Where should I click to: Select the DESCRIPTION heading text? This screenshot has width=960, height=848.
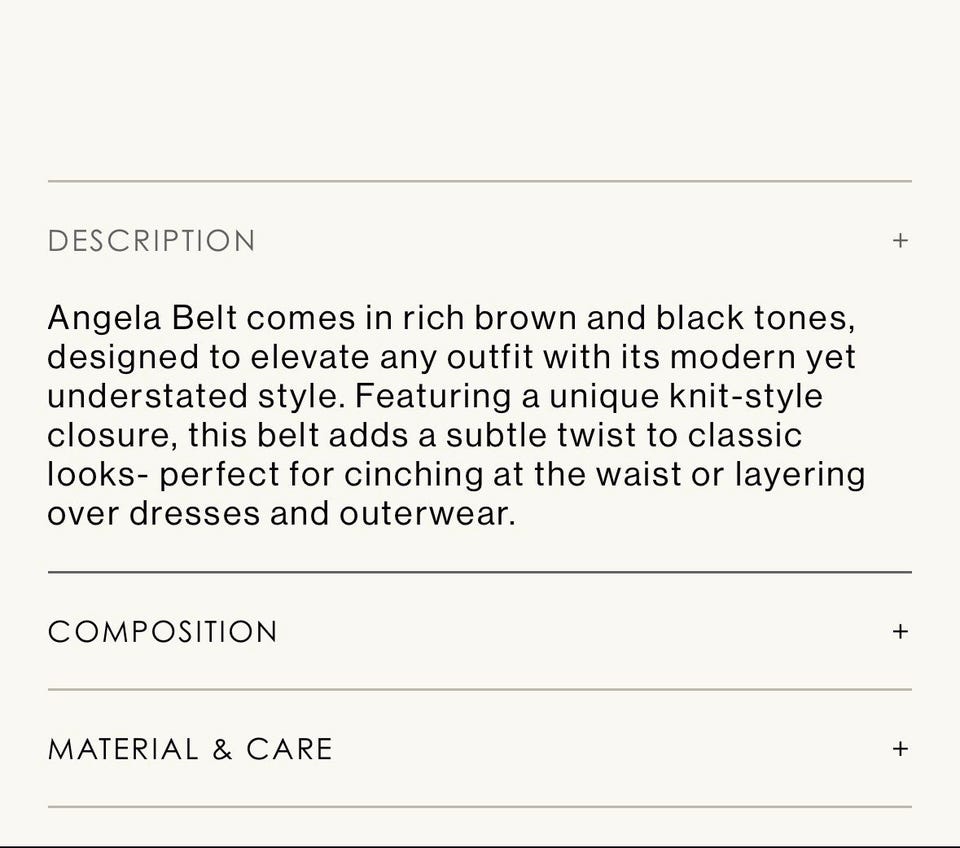tap(151, 241)
